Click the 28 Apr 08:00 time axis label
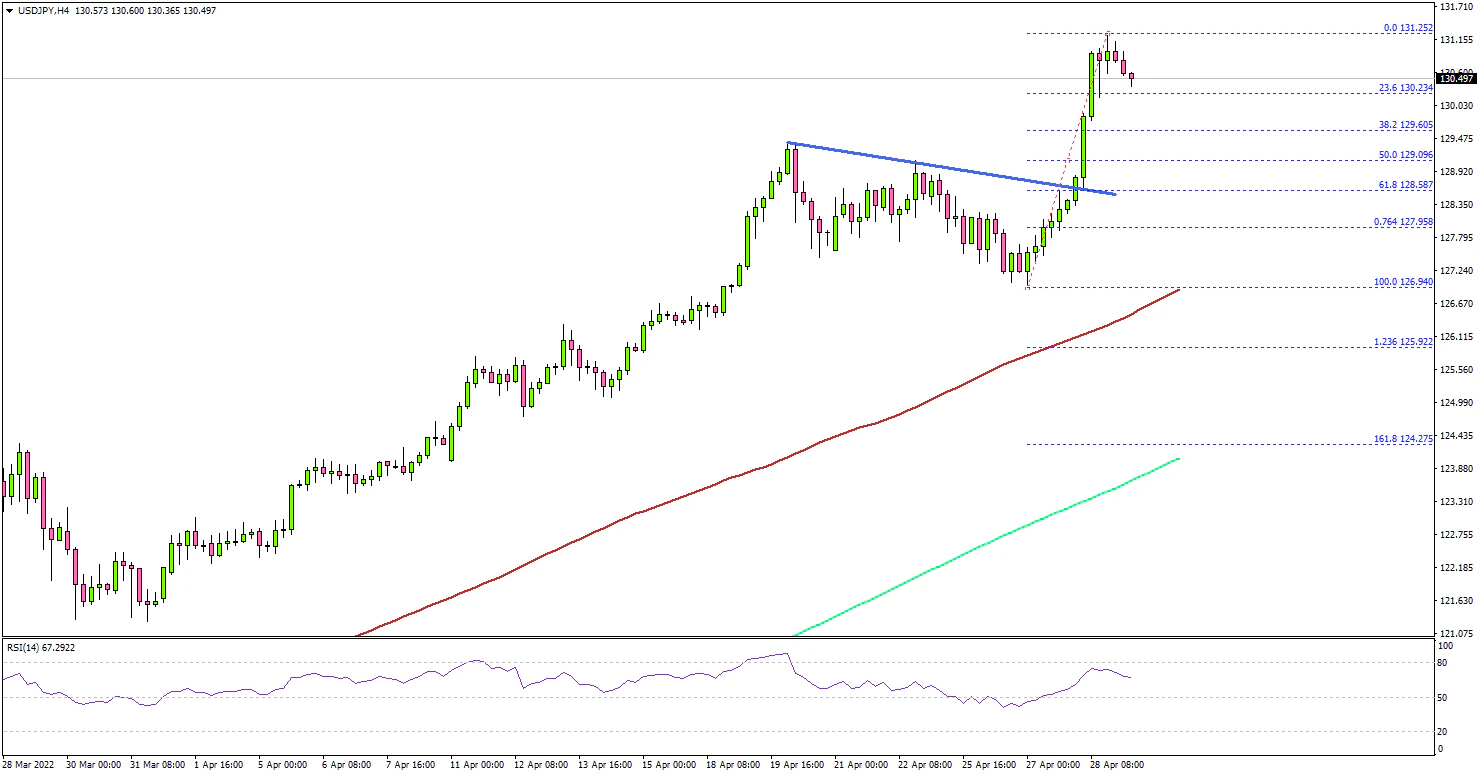This screenshot has height=776, width=1480. click(x=1116, y=764)
